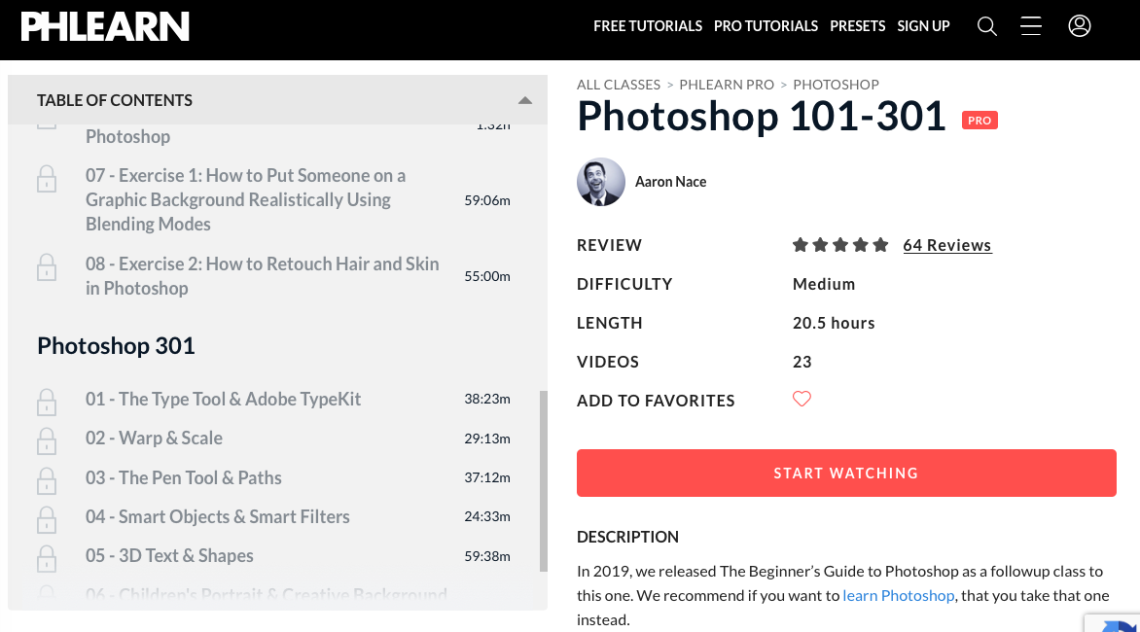The width and height of the screenshot is (1140, 632).
Task: Open the 64 Reviews link
Action: [947, 245]
